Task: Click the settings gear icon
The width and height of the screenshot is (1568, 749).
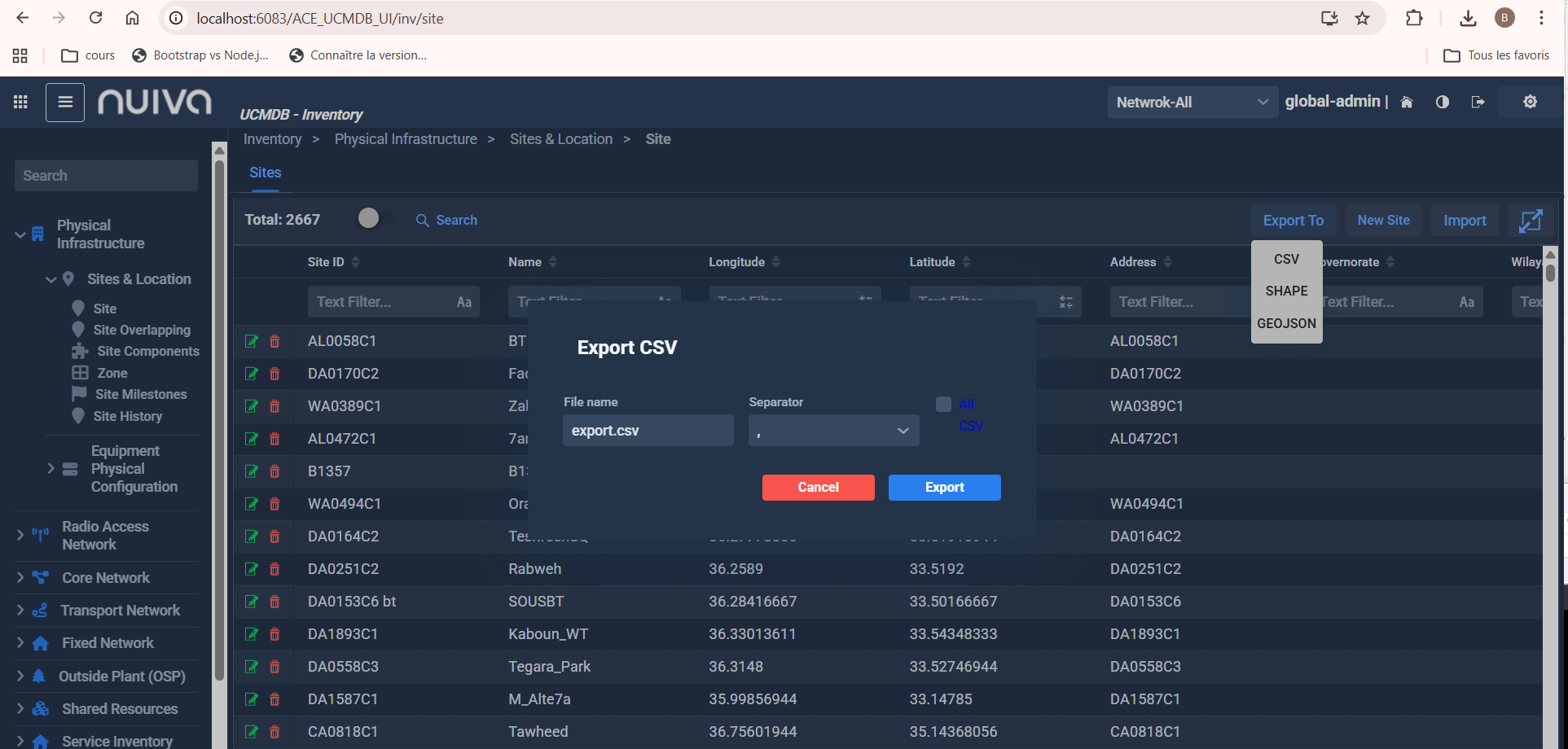Action: (1530, 102)
